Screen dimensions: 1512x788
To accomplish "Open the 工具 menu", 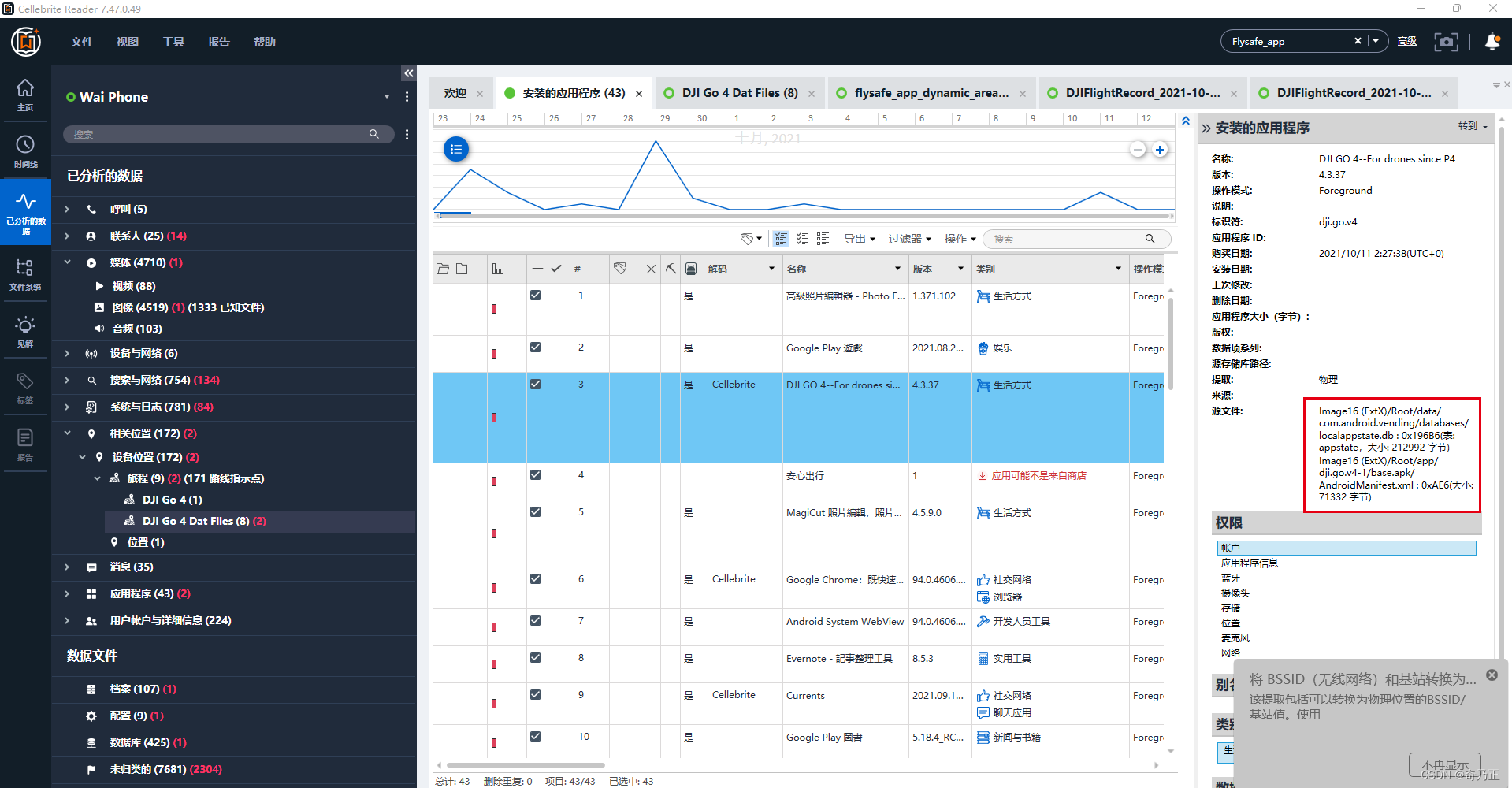I will coord(173,42).
